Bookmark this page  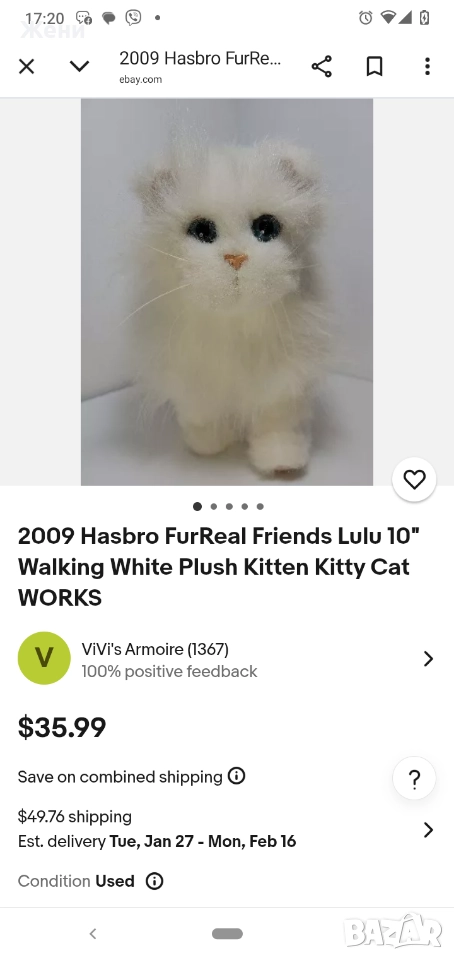click(x=374, y=66)
